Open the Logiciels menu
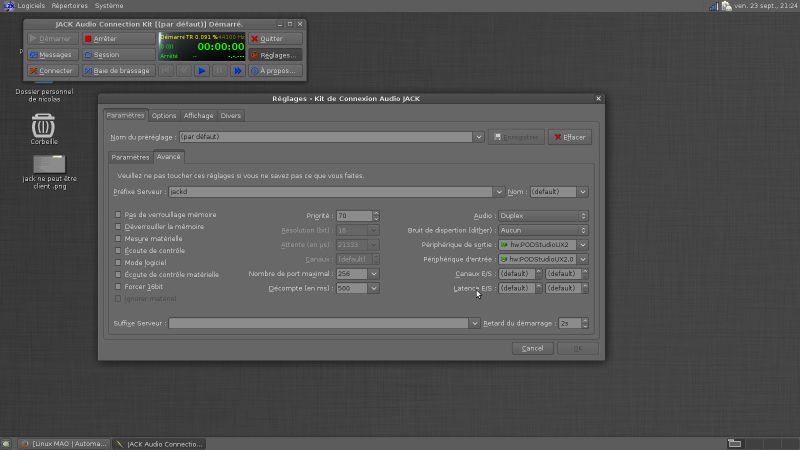The height and width of the screenshot is (450, 800). (x=31, y=6)
